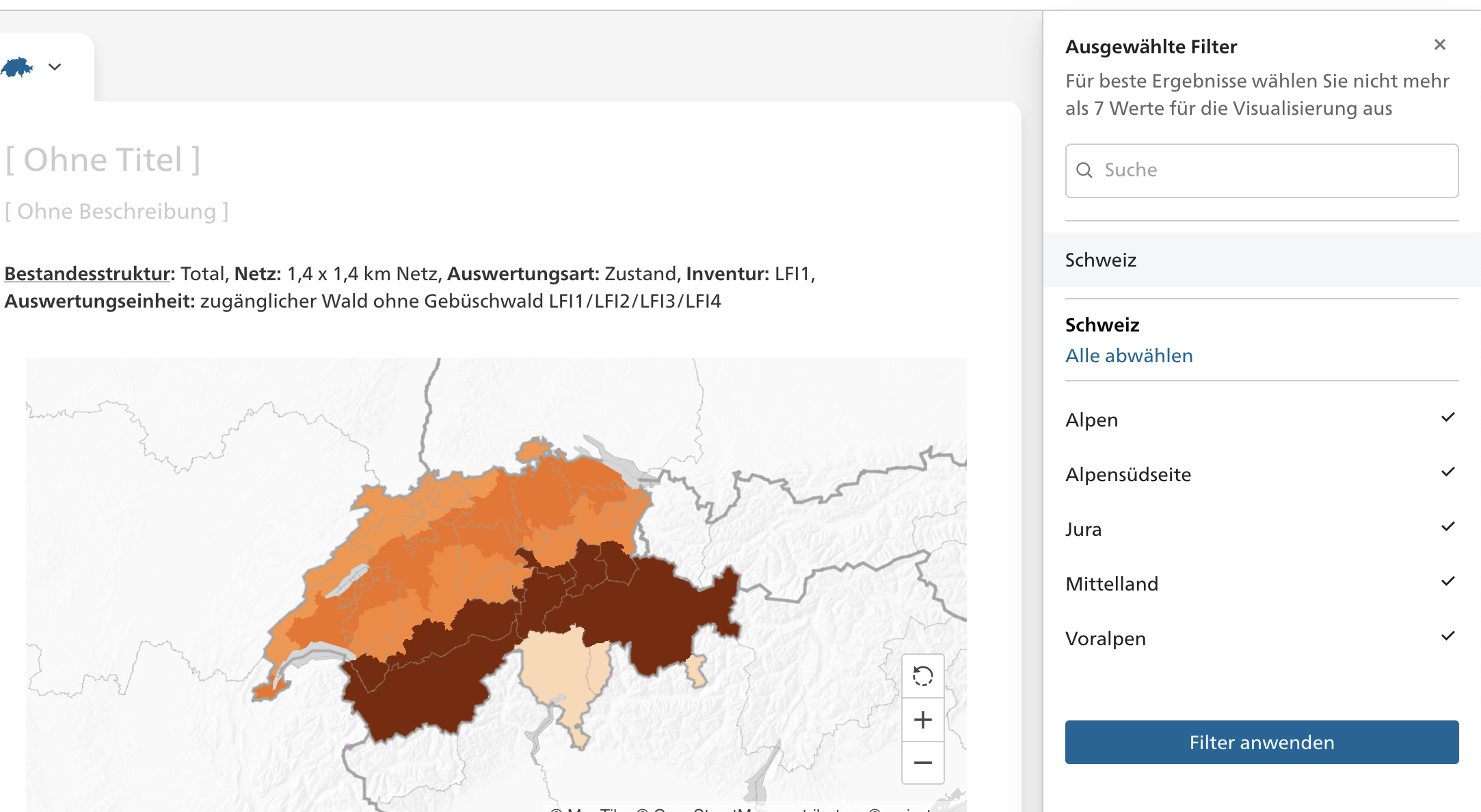This screenshot has width=1481, height=812.
Task: Zoom in on the map
Action: tap(922, 718)
